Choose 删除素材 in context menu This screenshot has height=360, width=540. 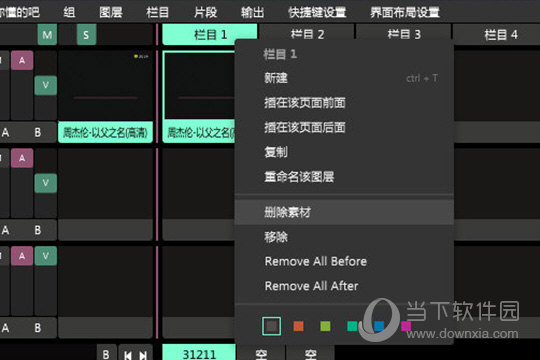click(344, 212)
